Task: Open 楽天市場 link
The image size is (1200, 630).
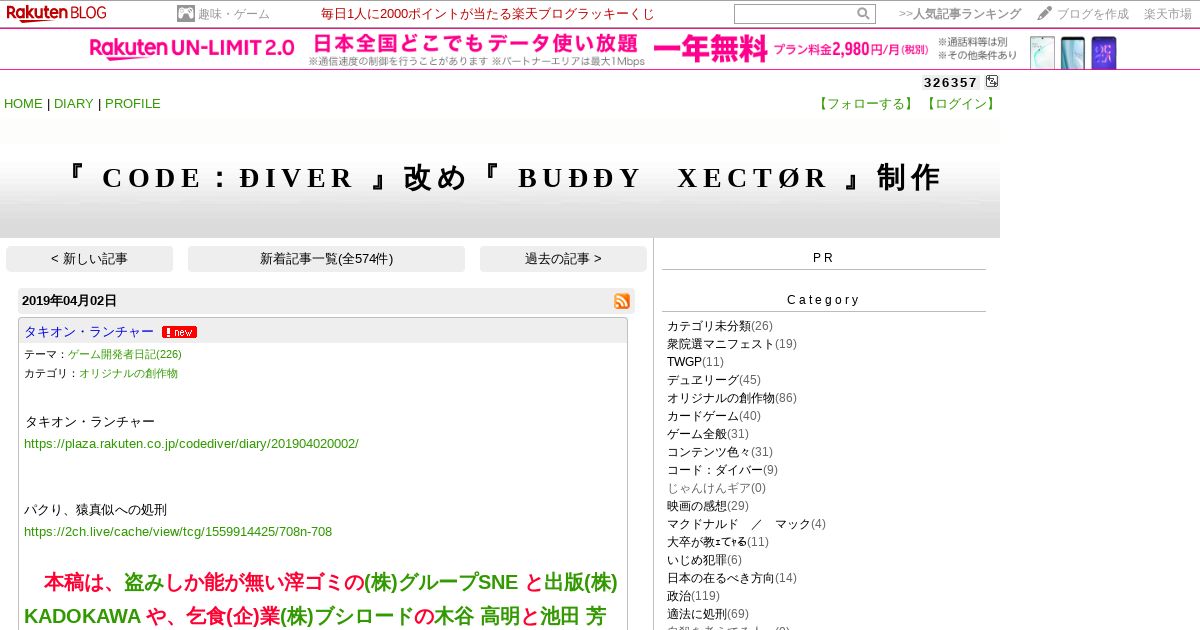Action: [x=1168, y=14]
